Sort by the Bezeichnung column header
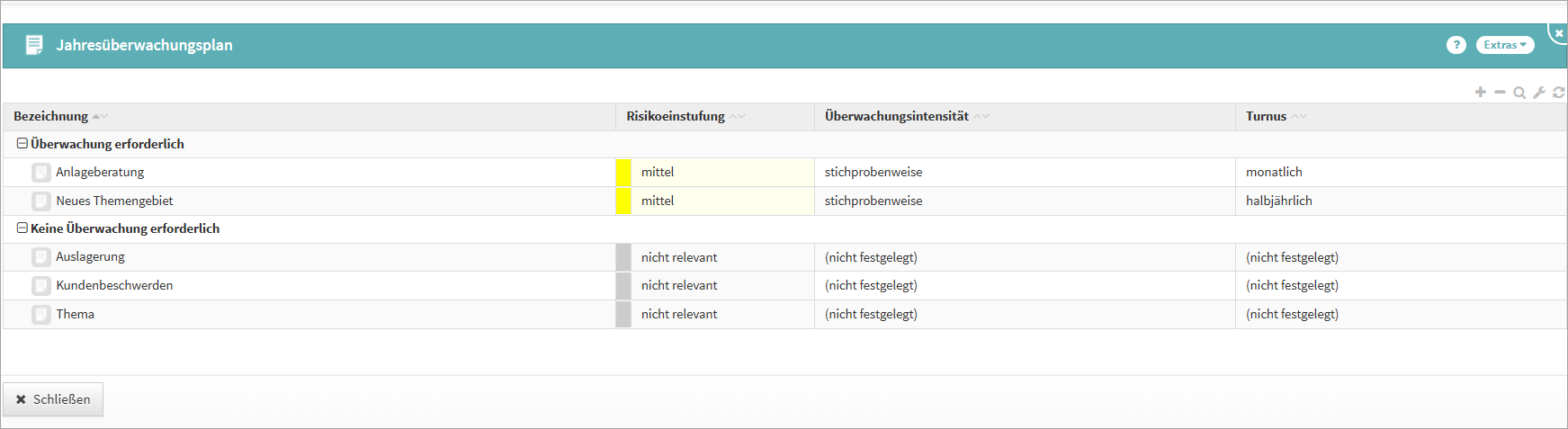The image size is (1568, 429). 51,116
